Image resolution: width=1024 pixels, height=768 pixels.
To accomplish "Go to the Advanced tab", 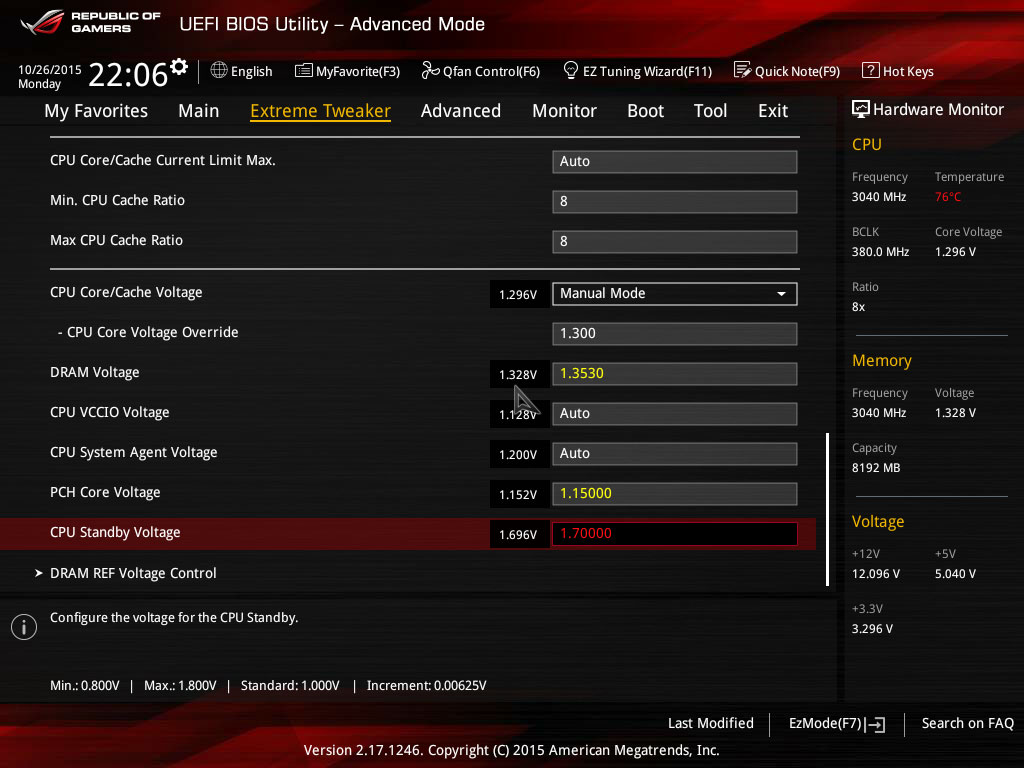I will point(460,111).
